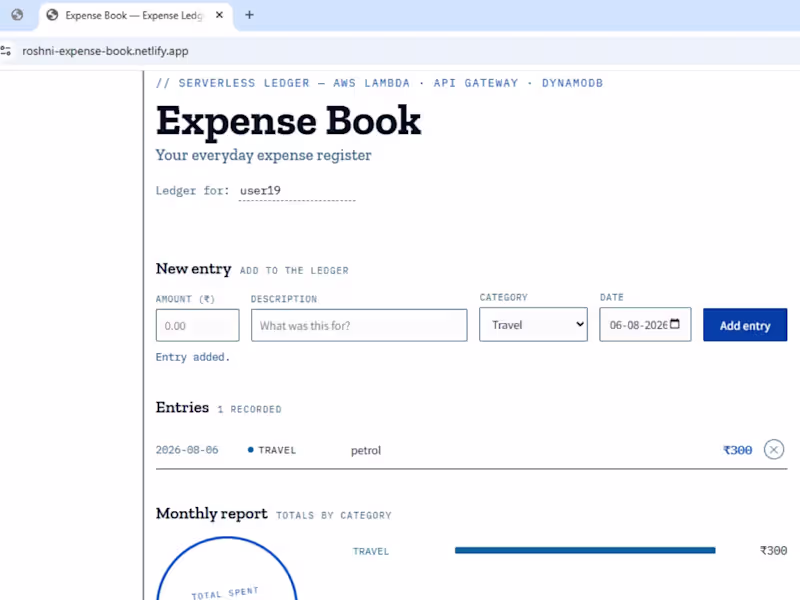Delete the petrol entry with X icon
The image size is (800, 600).
[773, 449]
